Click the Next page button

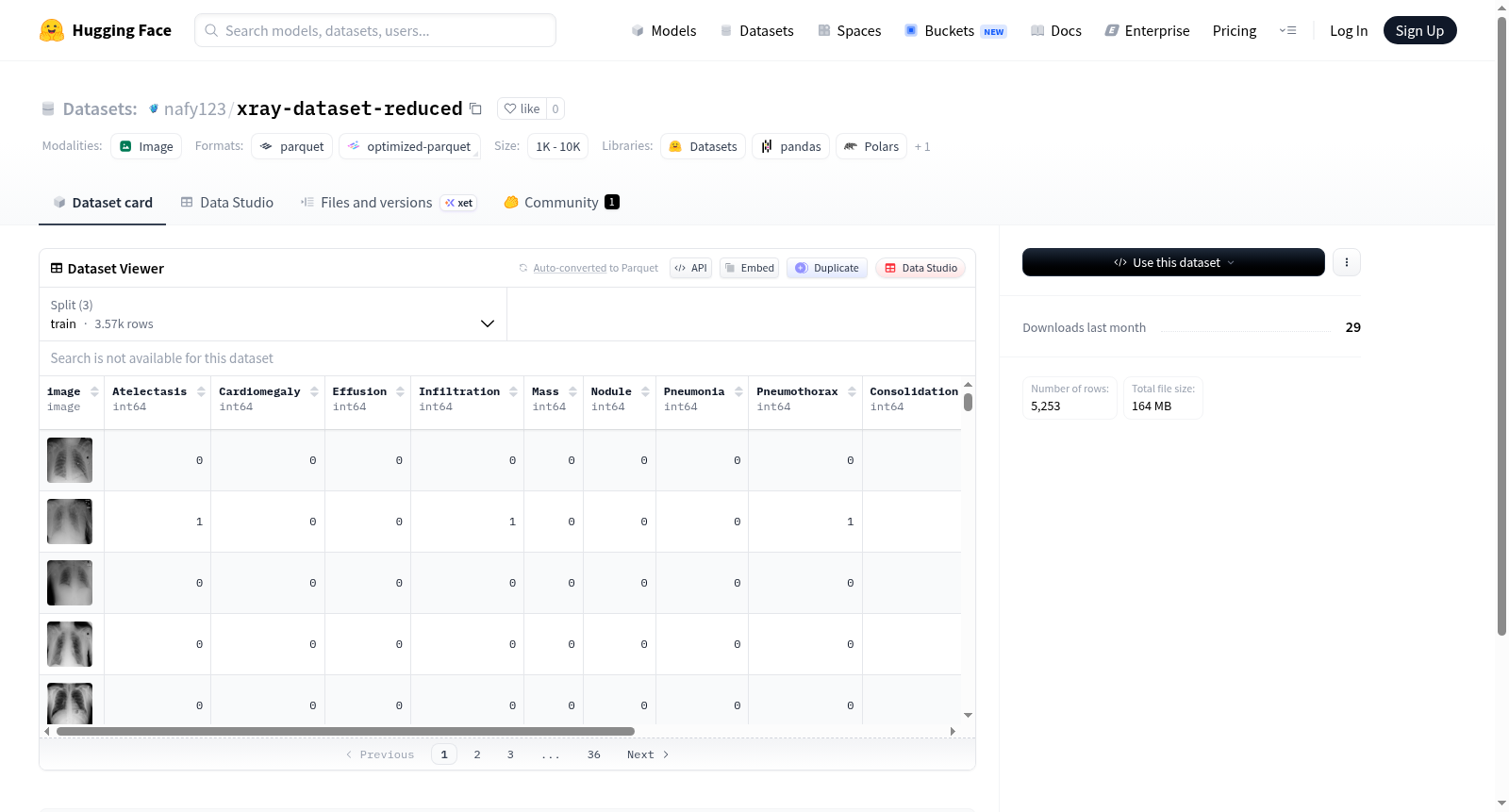pyautogui.click(x=648, y=754)
